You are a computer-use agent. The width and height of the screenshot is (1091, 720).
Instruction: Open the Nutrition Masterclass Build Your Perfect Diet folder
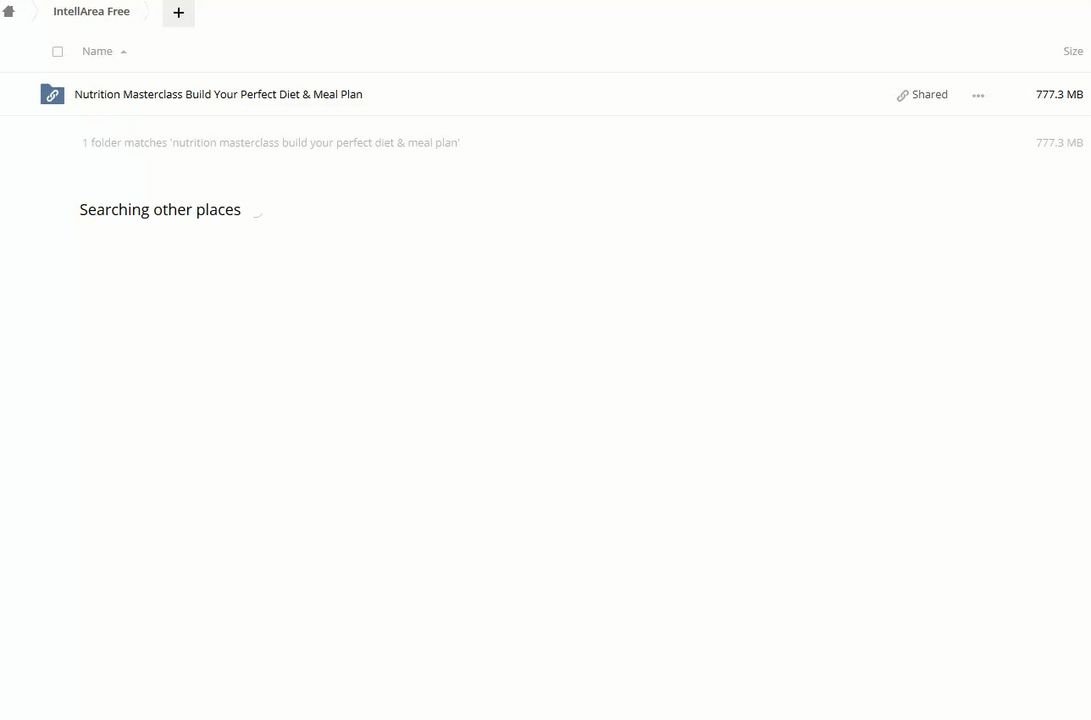tap(218, 94)
